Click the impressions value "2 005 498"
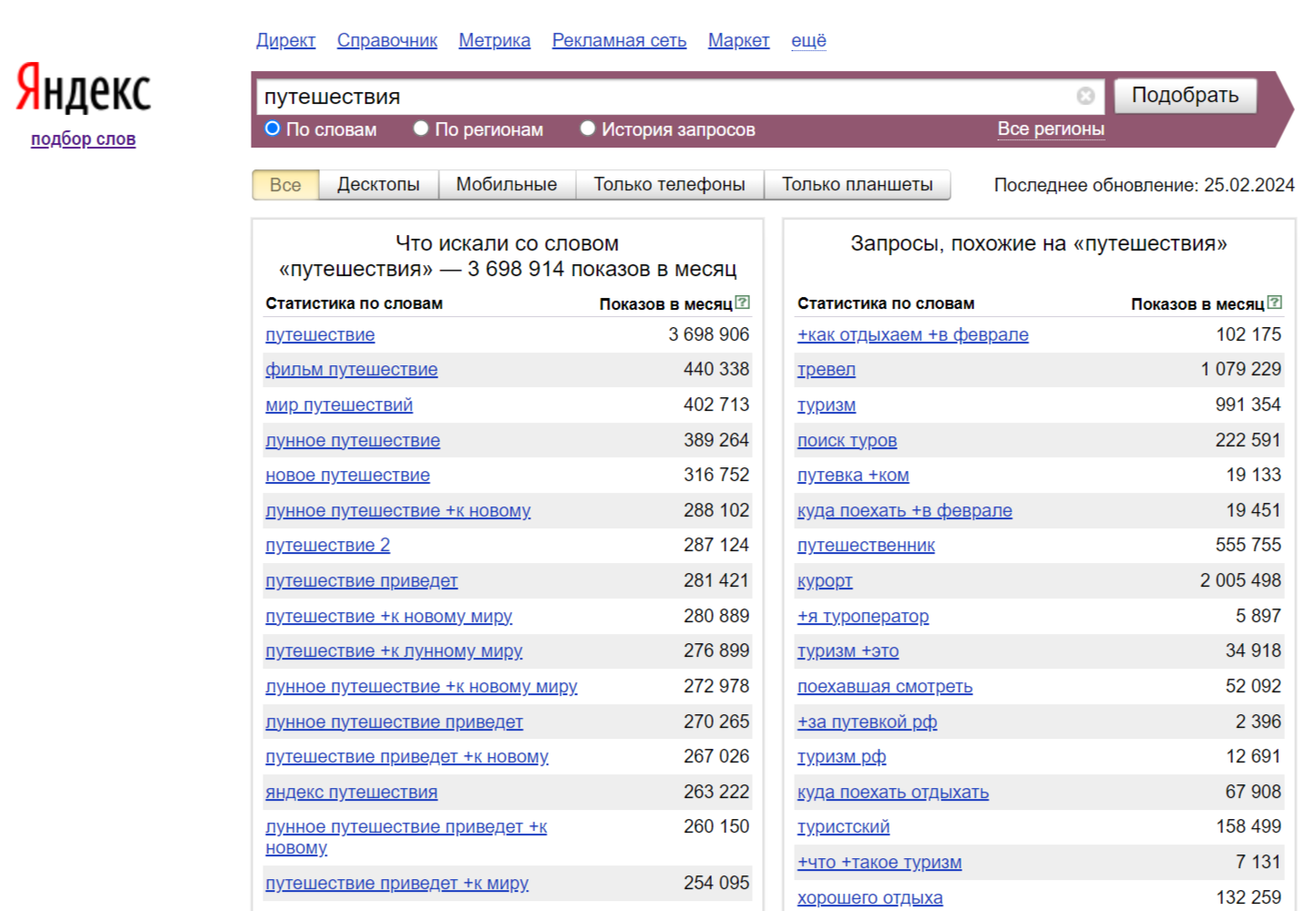 click(1240, 580)
